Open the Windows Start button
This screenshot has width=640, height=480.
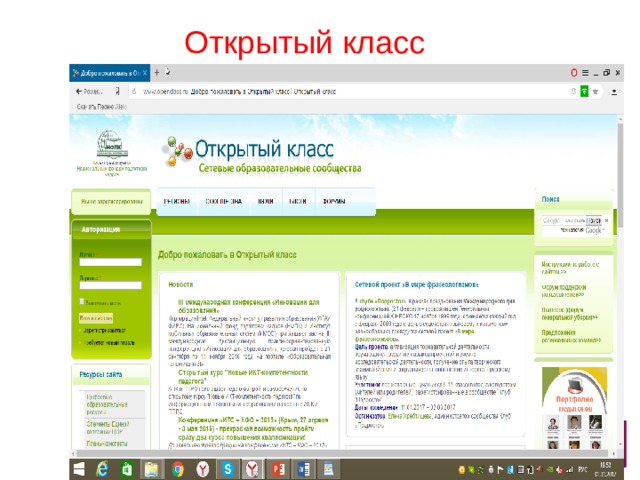79,469
